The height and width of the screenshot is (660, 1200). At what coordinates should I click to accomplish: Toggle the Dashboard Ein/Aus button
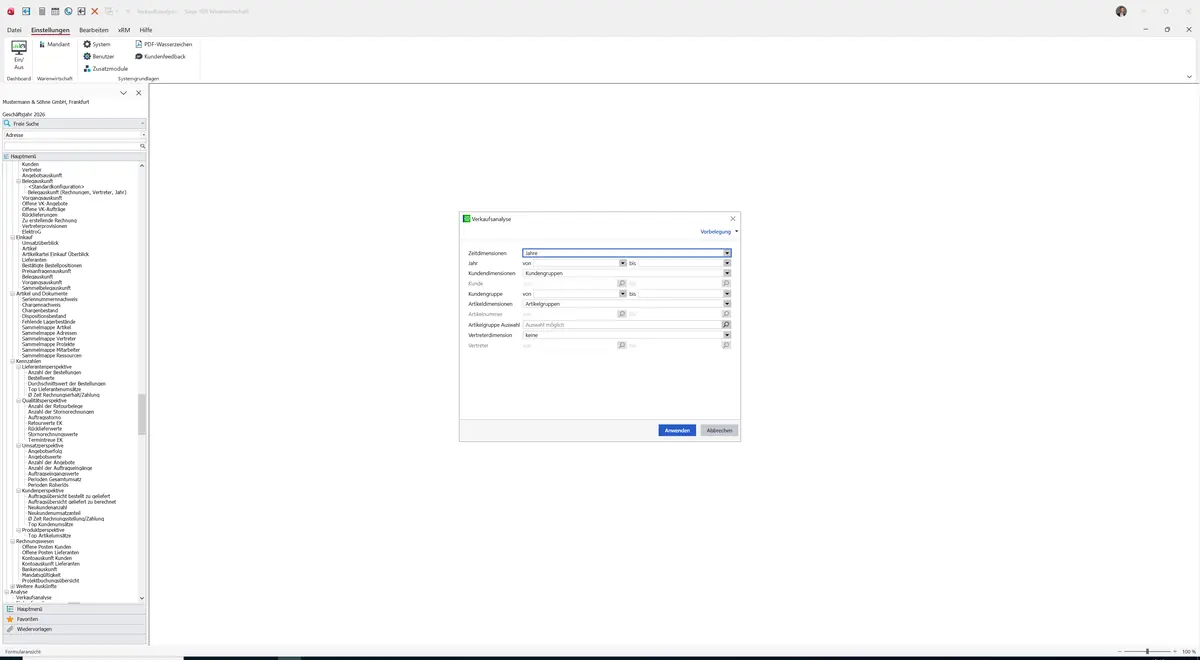click(x=19, y=55)
